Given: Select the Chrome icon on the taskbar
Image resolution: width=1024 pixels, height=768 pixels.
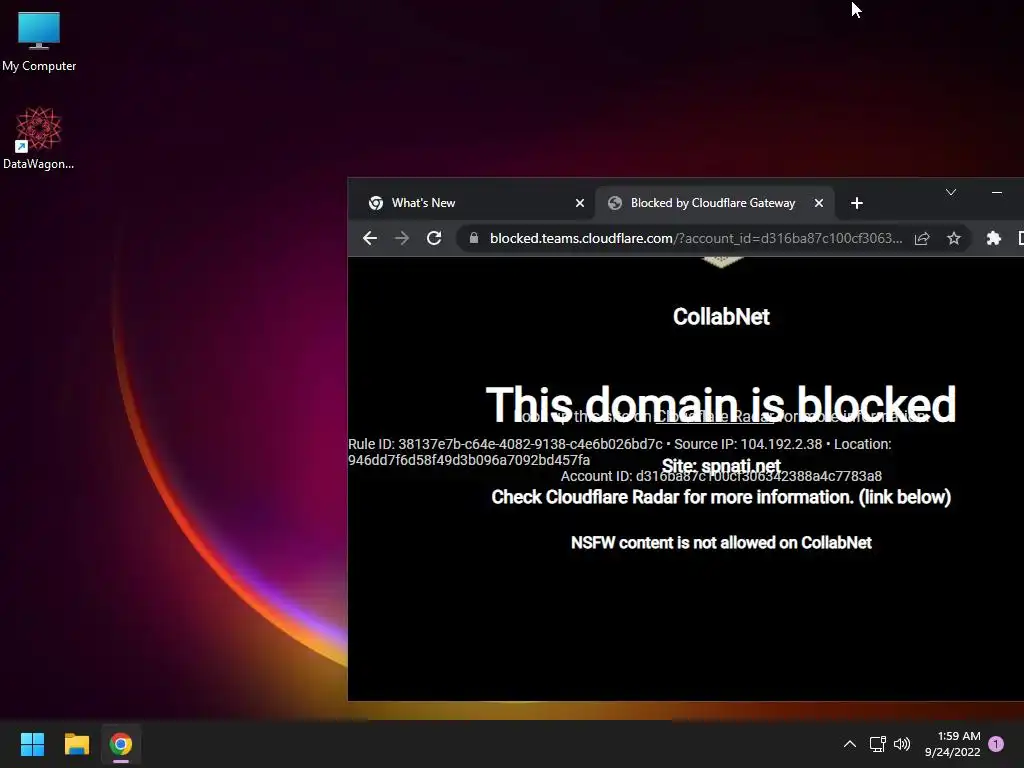Looking at the screenshot, I should pos(121,744).
